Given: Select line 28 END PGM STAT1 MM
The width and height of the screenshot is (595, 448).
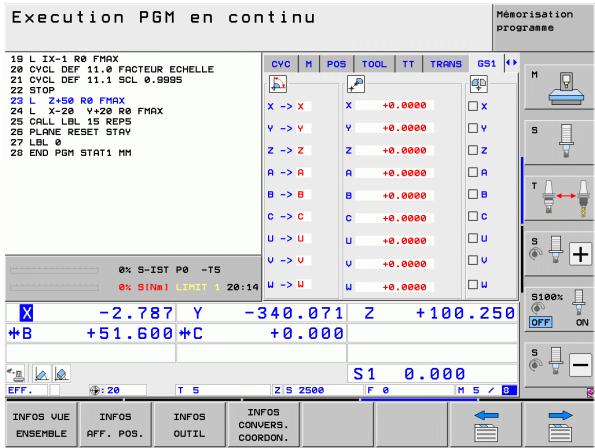Looking at the screenshot, I should [x=71, y=153].
